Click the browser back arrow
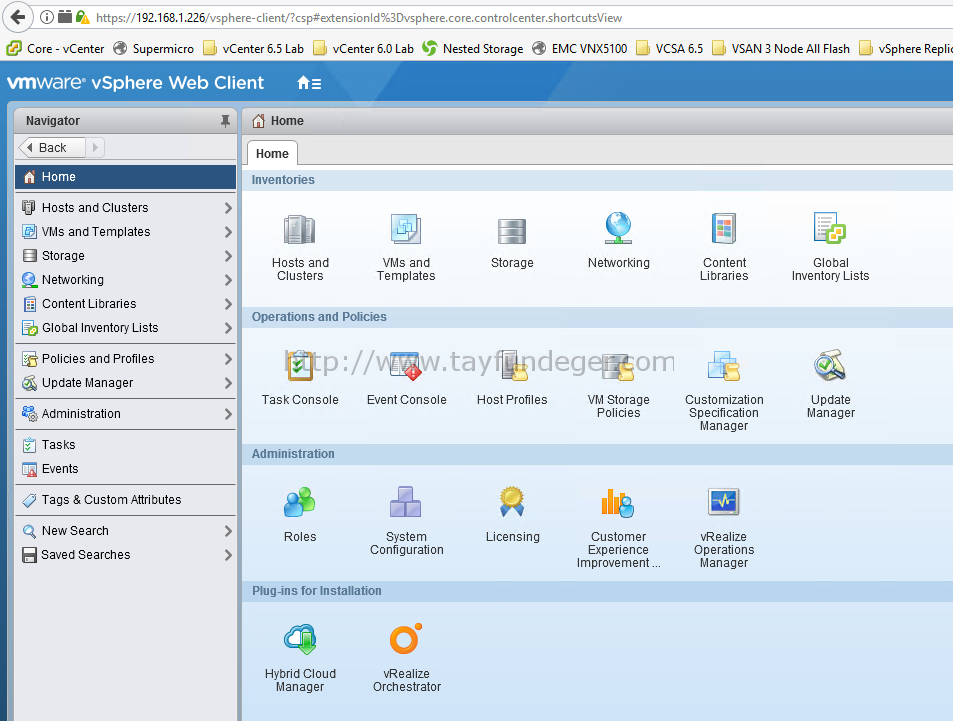This screenshot has height=721, width=953. pyautogui.click(x=18, y=17)
